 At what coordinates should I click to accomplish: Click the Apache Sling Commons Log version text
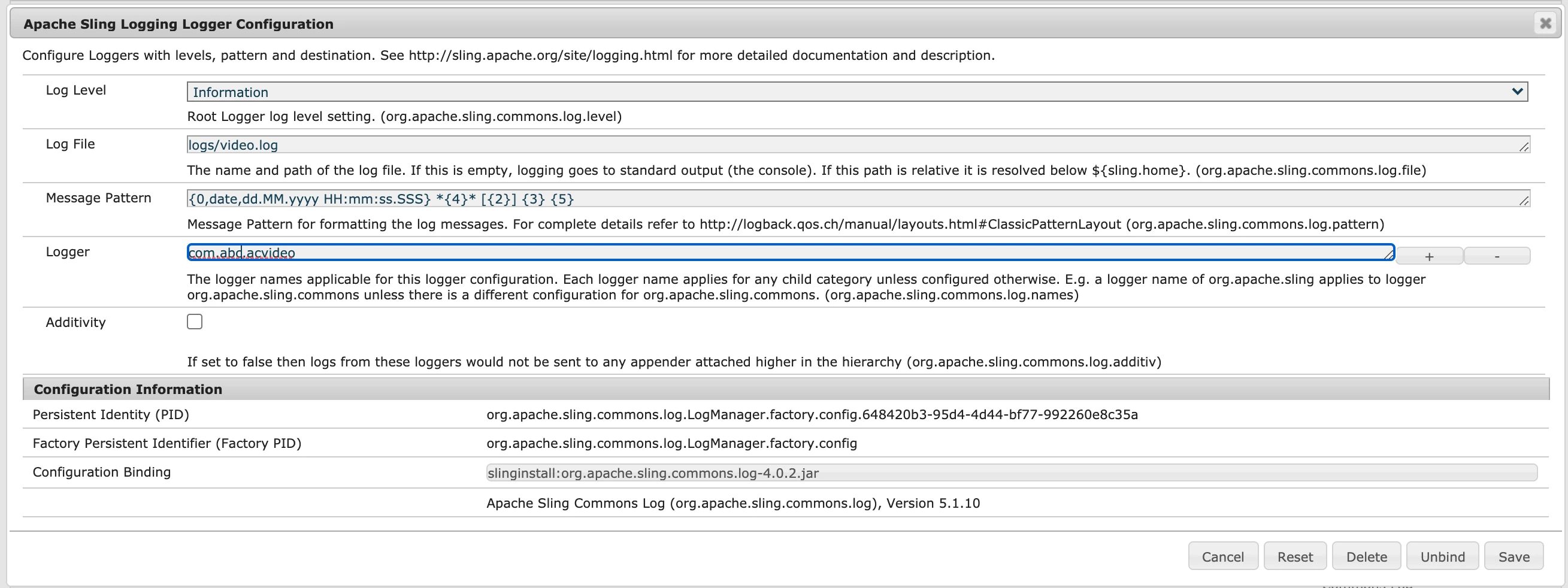pos(733,504)
